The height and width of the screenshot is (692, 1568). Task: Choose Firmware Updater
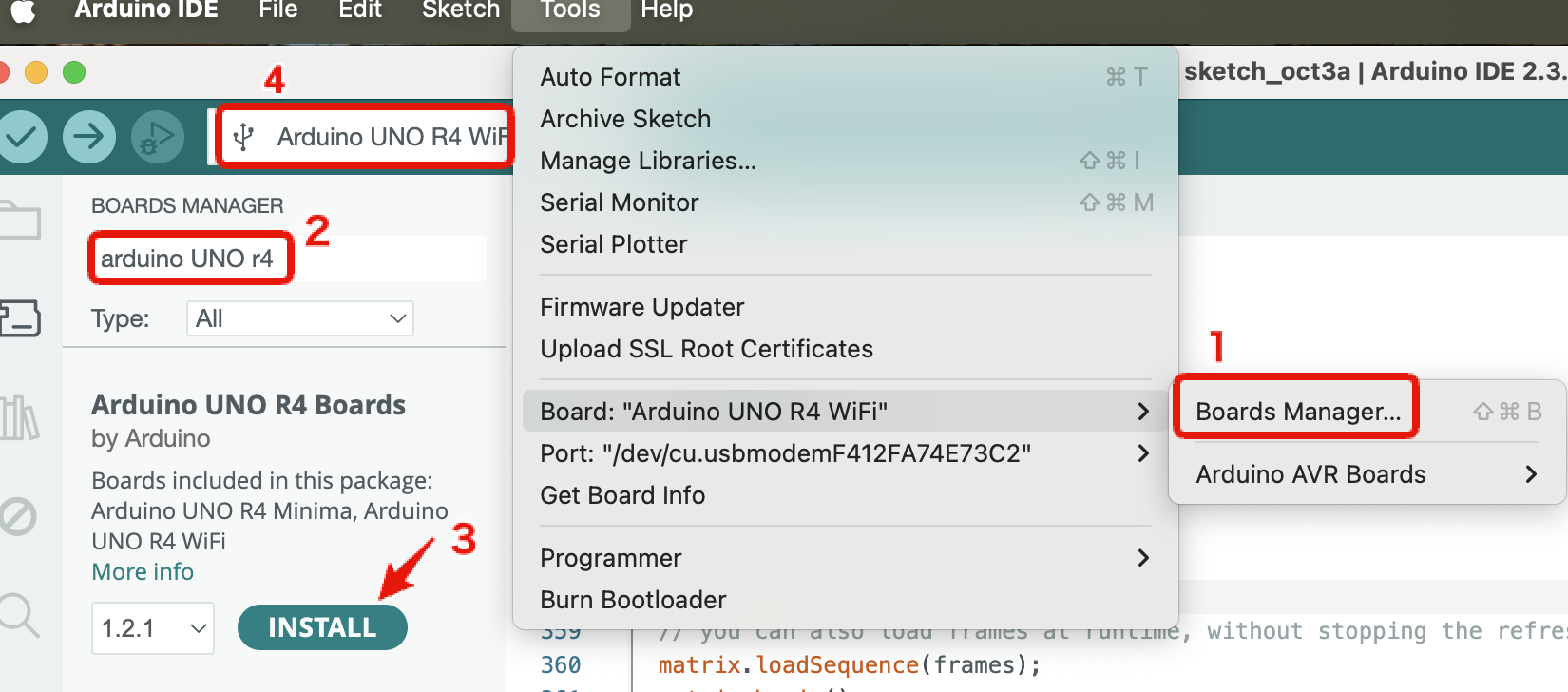tap(846, 306)
